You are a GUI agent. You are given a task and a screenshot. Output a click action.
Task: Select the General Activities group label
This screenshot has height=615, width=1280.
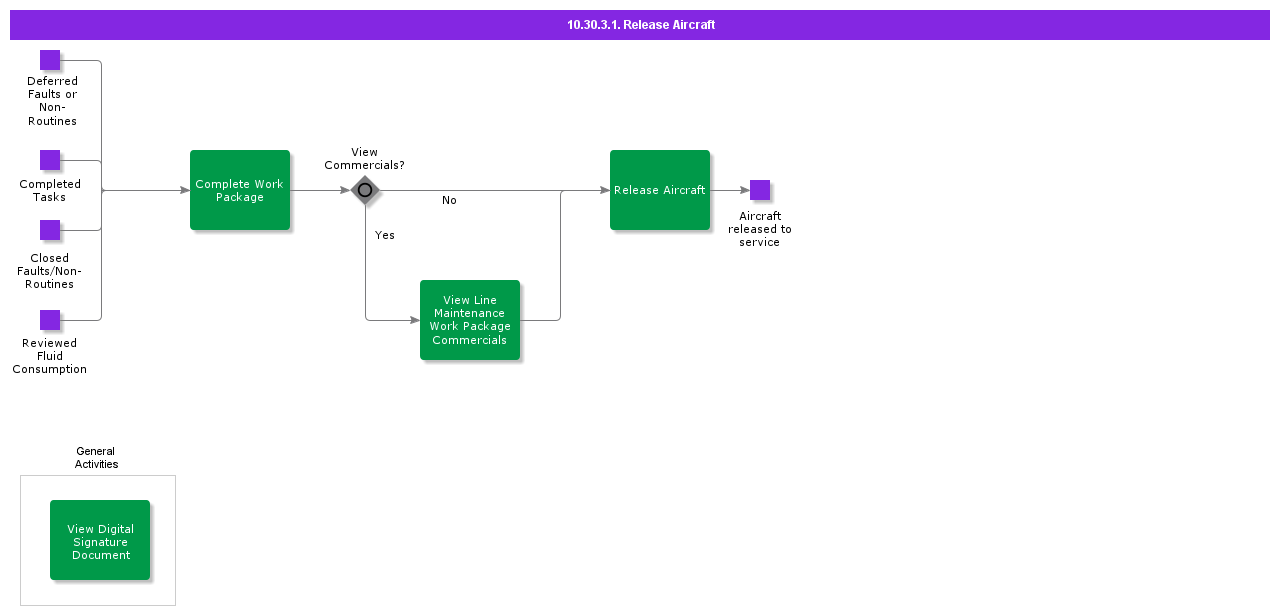(x=96, y=458)
